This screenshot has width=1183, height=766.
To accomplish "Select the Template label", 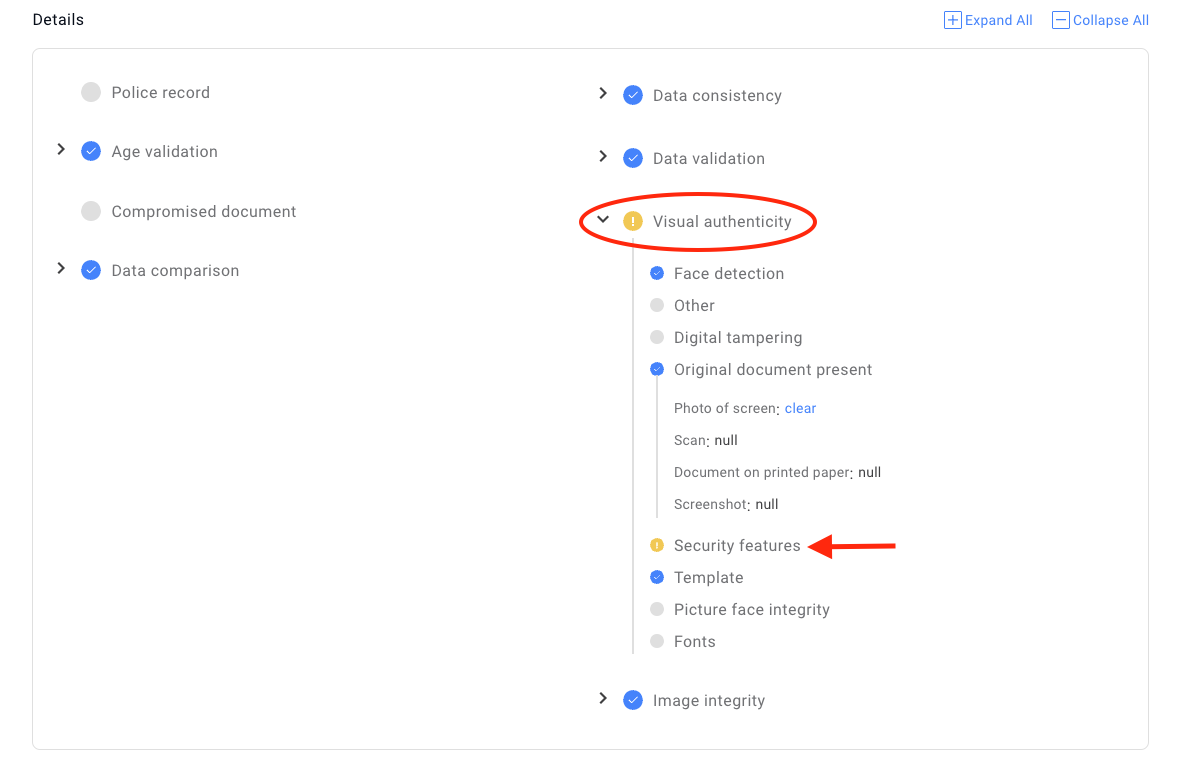I will 708,578.
